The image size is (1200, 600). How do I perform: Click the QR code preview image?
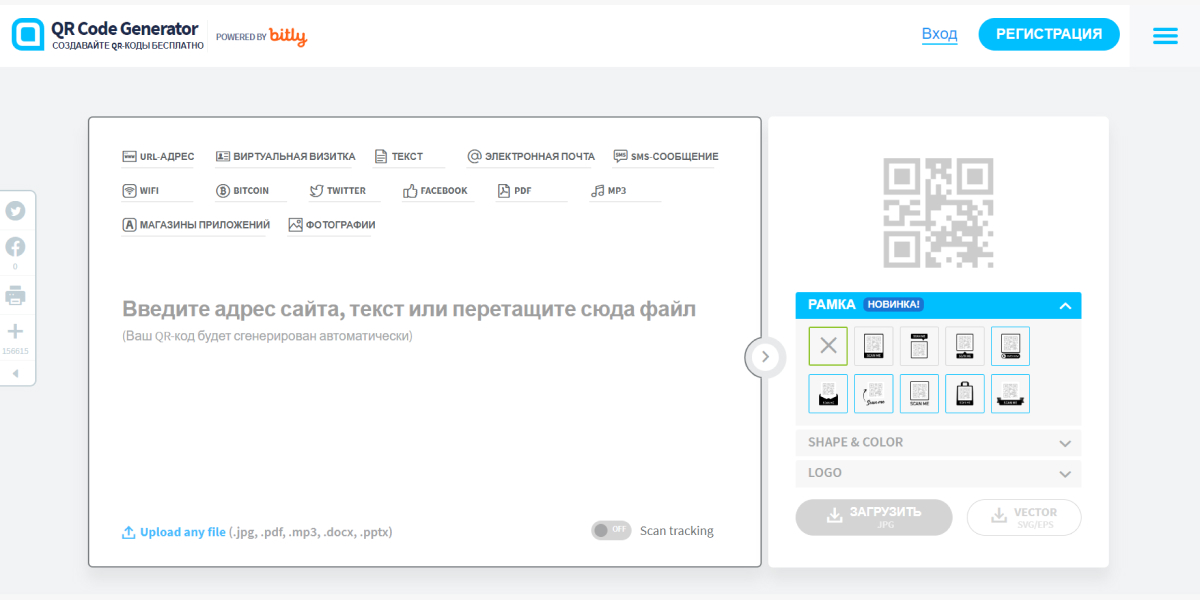pos(938,212)
